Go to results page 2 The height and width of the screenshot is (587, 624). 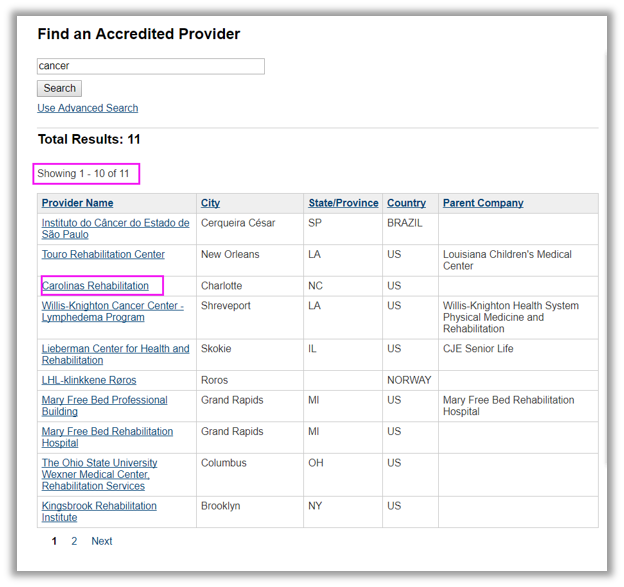(x=74, y=541)
